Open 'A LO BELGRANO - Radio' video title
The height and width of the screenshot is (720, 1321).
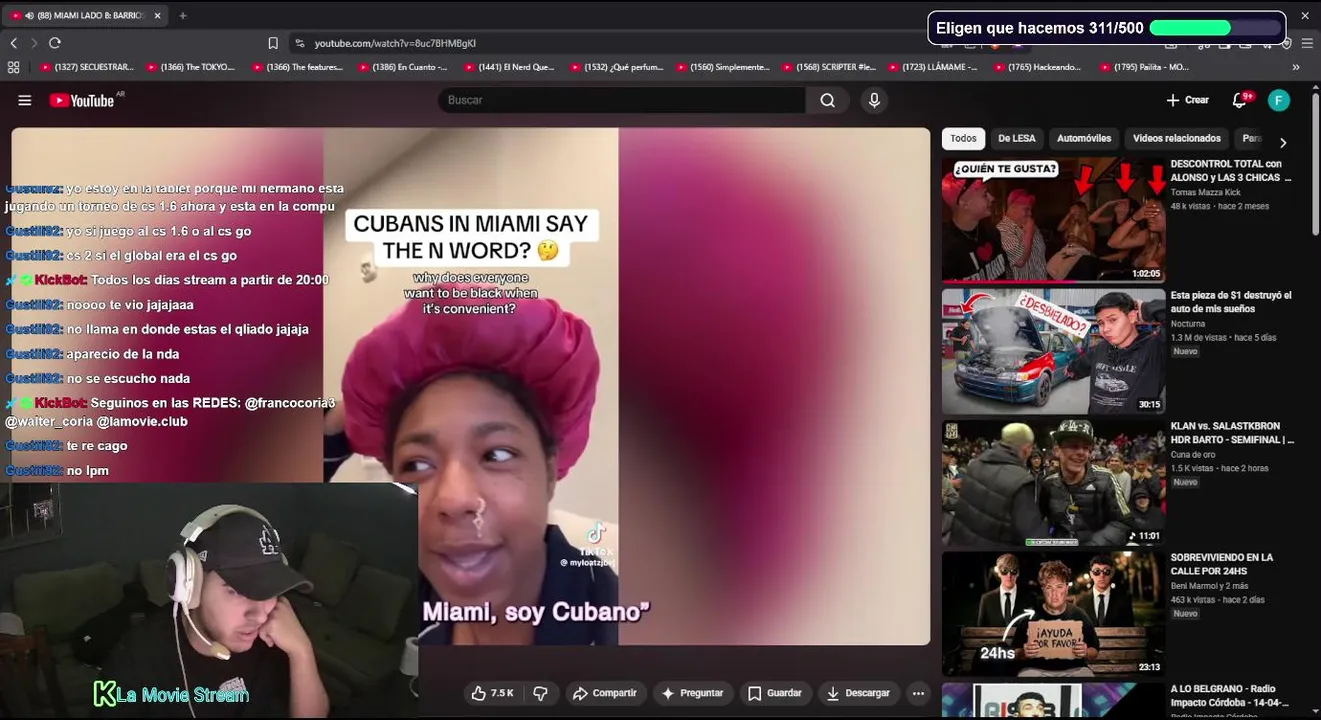tap(1232, 695)
